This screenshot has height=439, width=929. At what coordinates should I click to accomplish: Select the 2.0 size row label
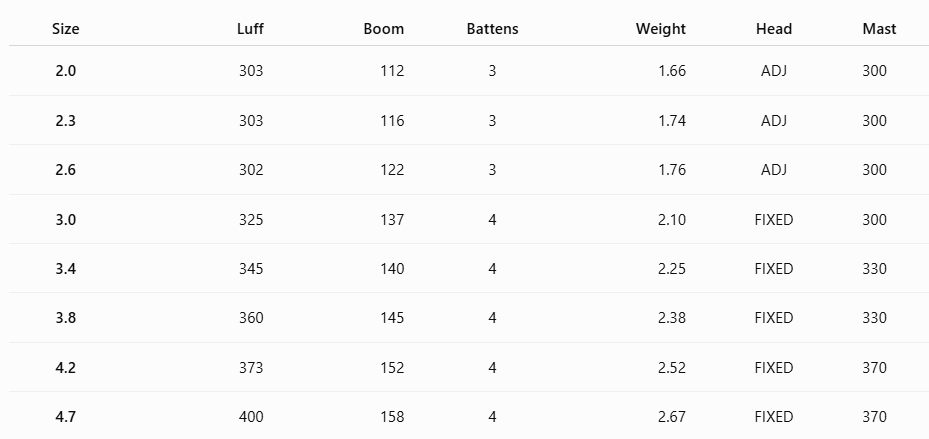[x=66, y=71]
